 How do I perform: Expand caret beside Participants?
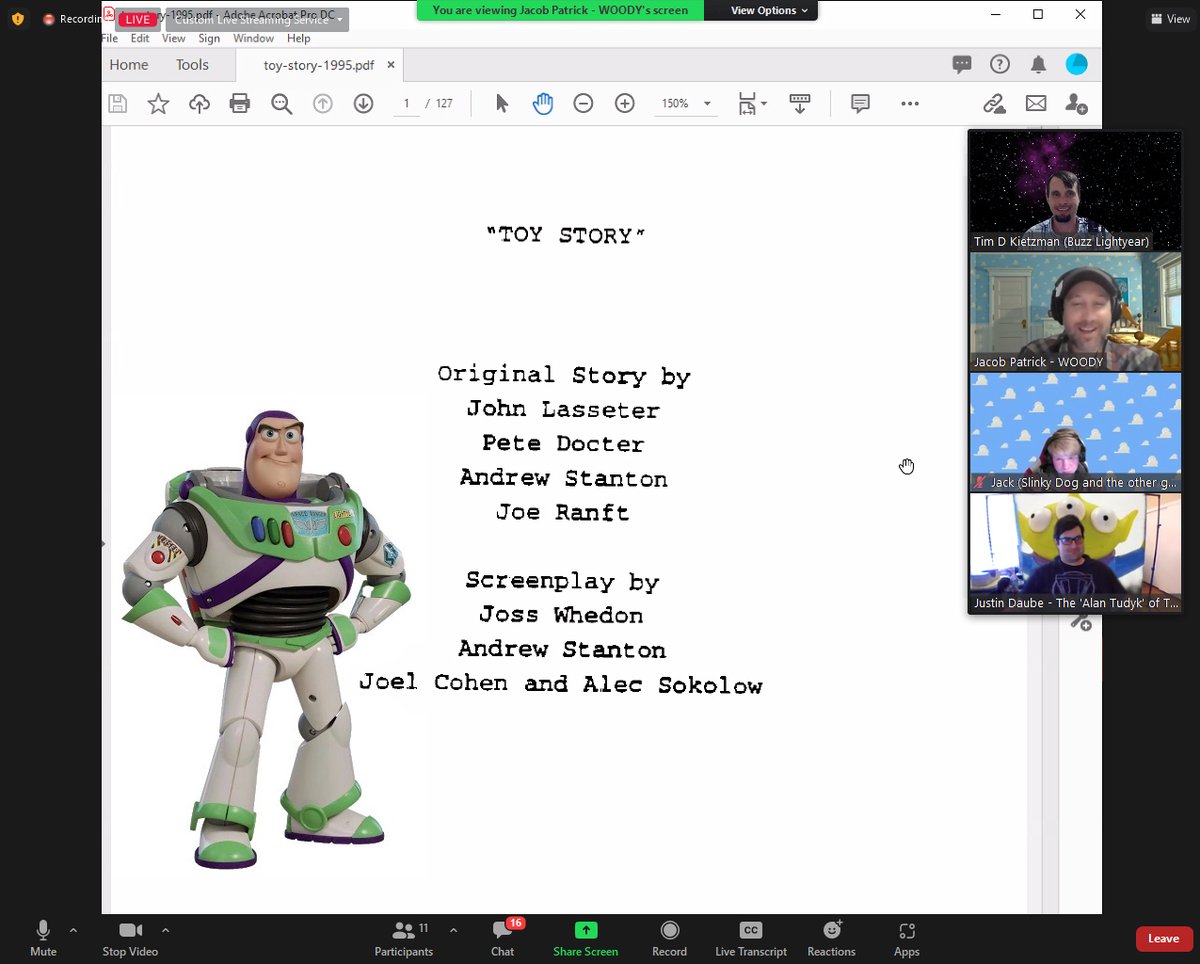point(453,930)
